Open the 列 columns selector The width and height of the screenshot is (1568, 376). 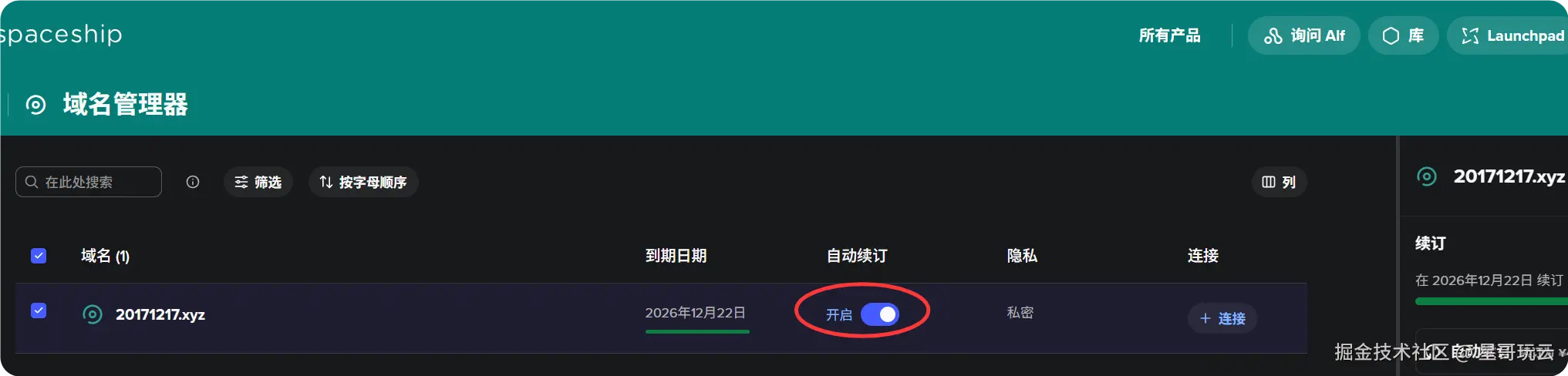[1279, 182]
